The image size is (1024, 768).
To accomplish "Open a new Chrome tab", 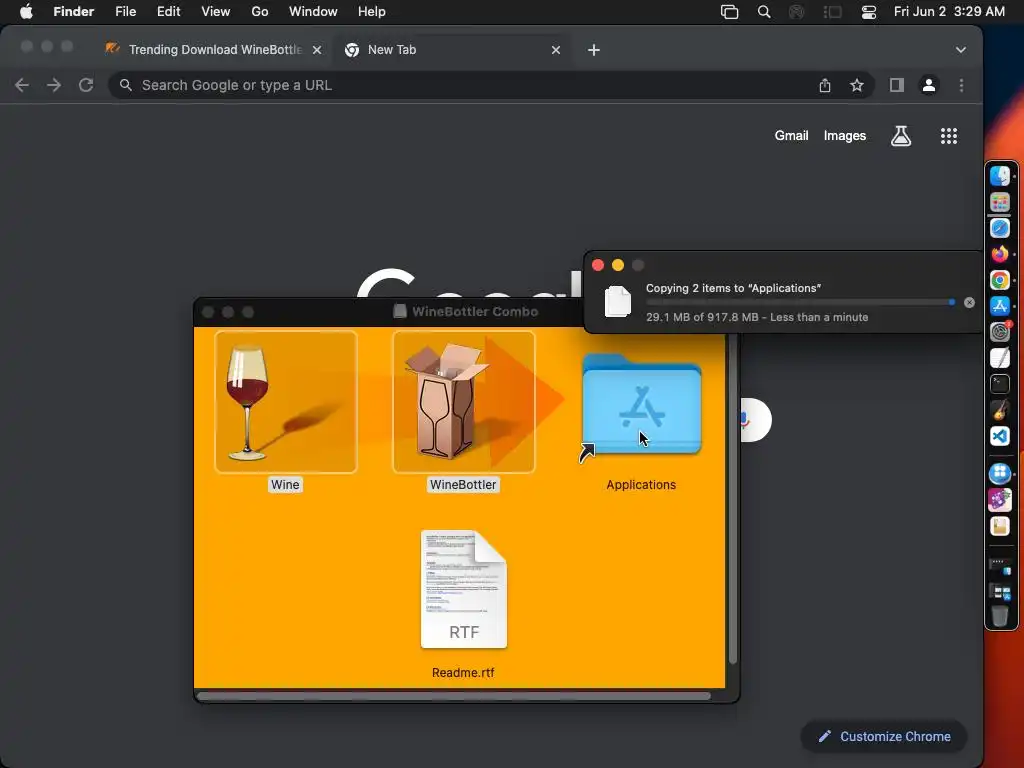I will click(594, 50).
